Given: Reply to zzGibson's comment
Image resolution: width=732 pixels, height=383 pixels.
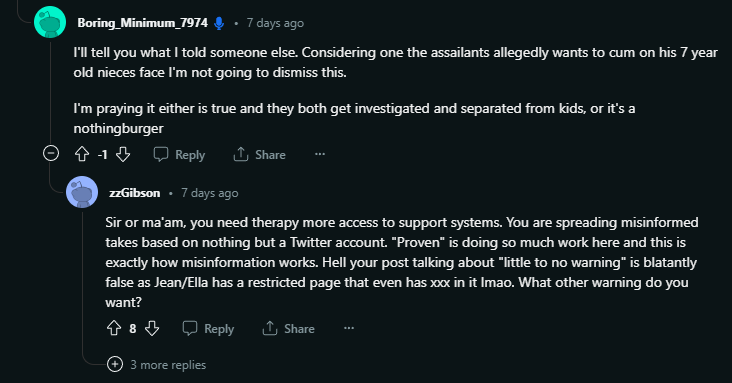Looking at the screenshot, I should point(208,329).
